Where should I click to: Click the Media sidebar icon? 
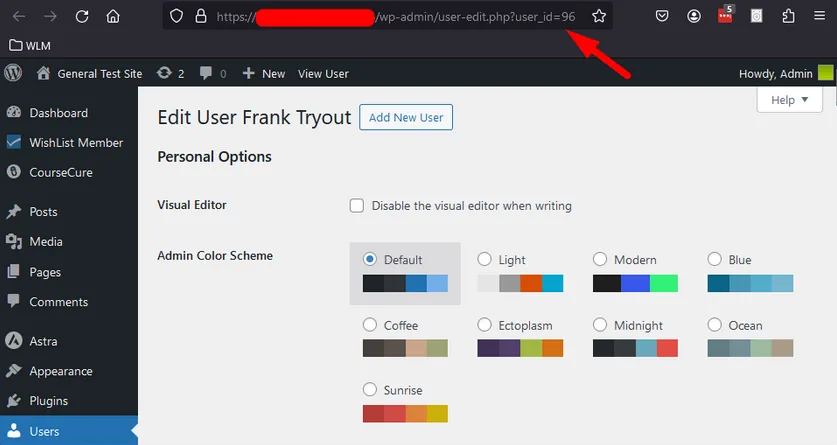pyautogui.click(x=14, y=242)
